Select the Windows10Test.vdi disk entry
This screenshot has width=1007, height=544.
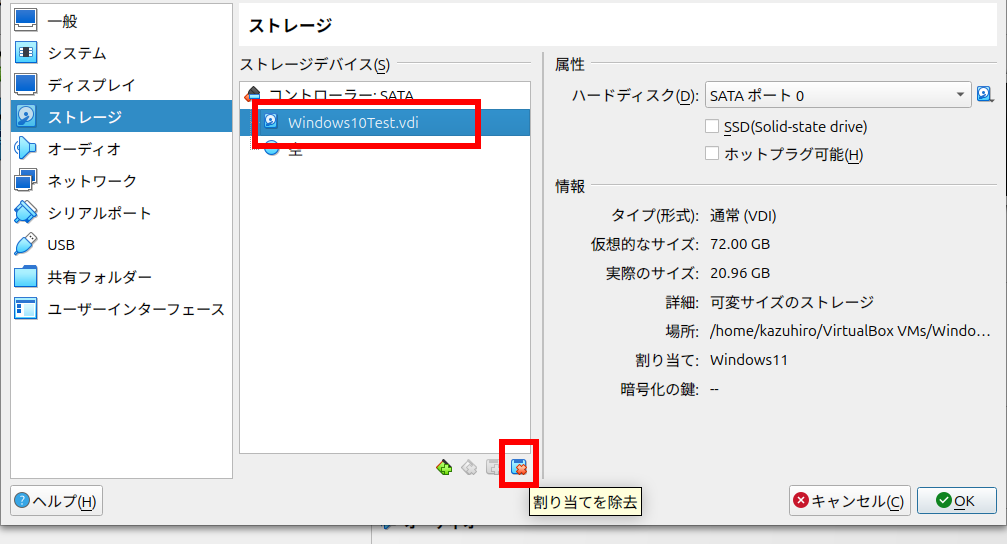click(352, 123)
